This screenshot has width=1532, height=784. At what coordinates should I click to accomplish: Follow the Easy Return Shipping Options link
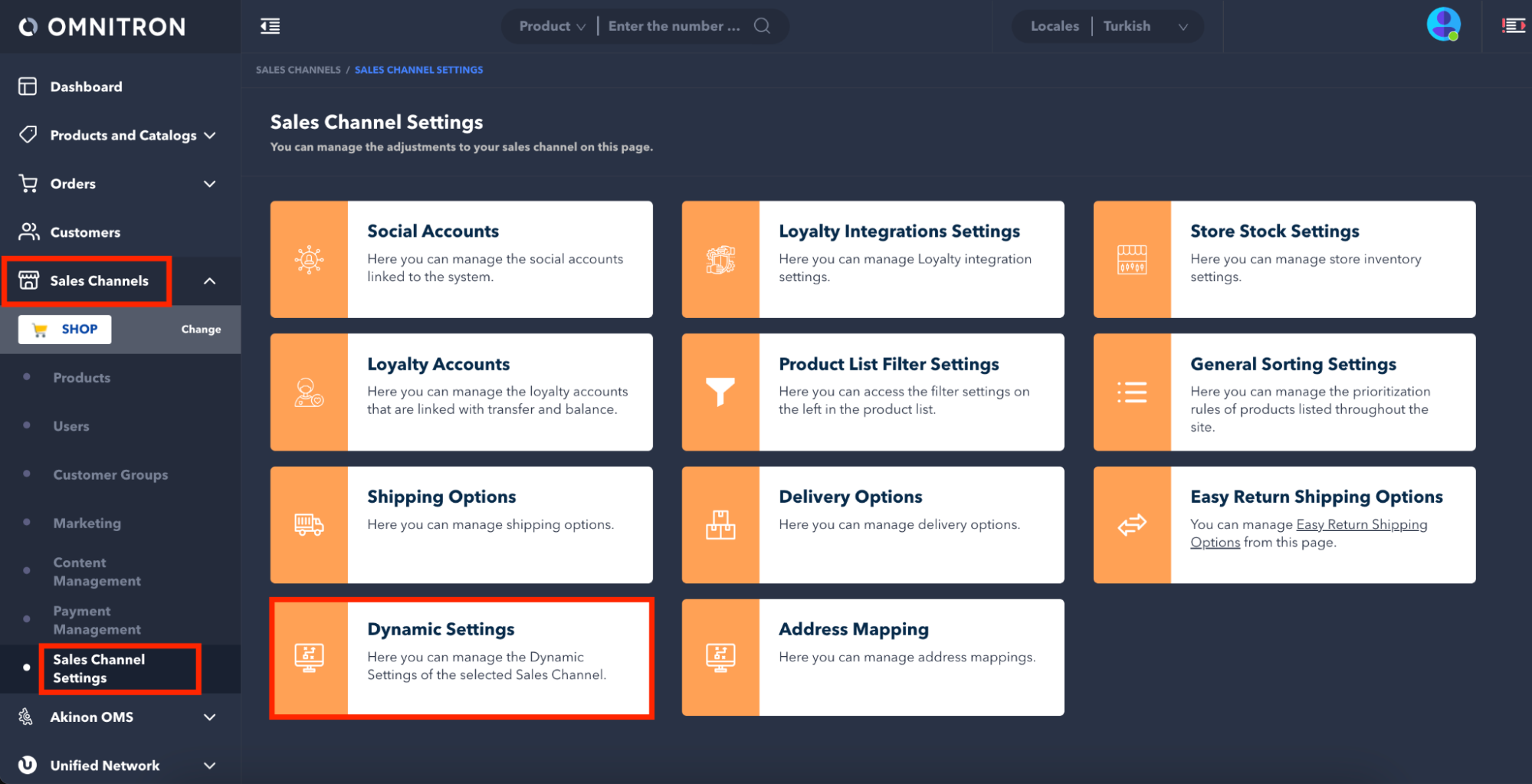[x=1361, y=525]
